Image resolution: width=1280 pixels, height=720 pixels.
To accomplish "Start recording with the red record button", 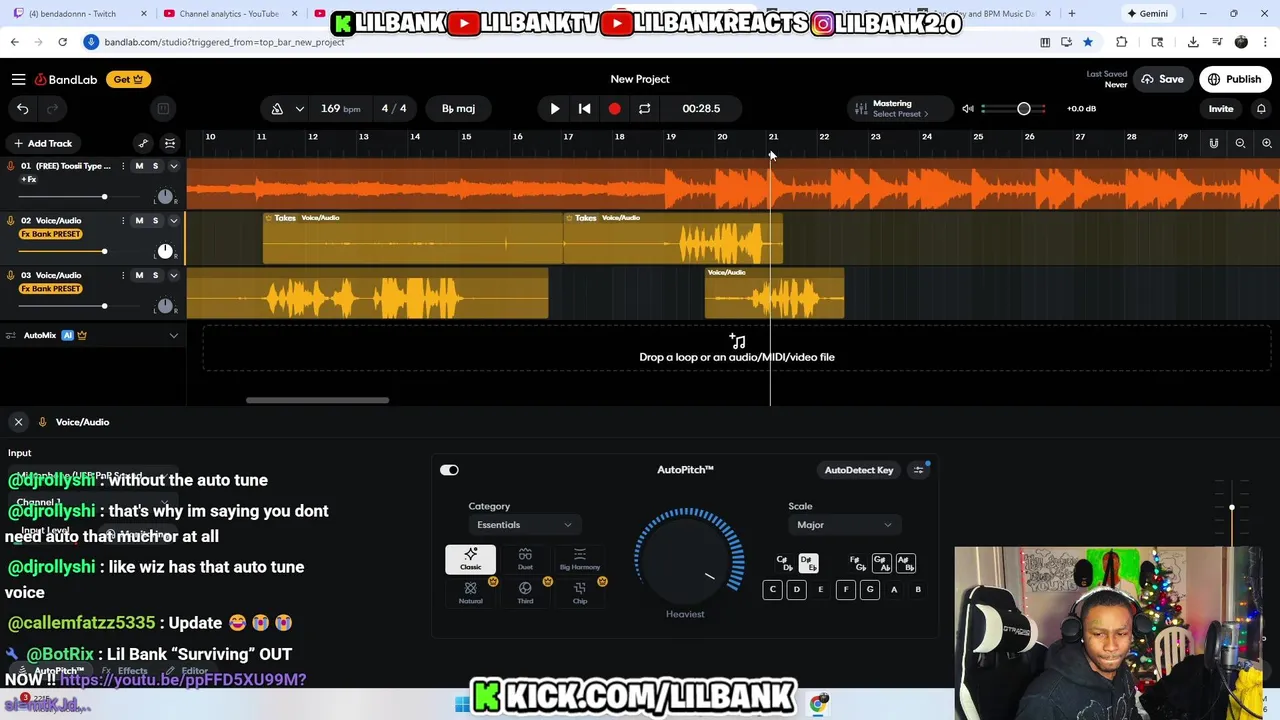I will (614, 108).
